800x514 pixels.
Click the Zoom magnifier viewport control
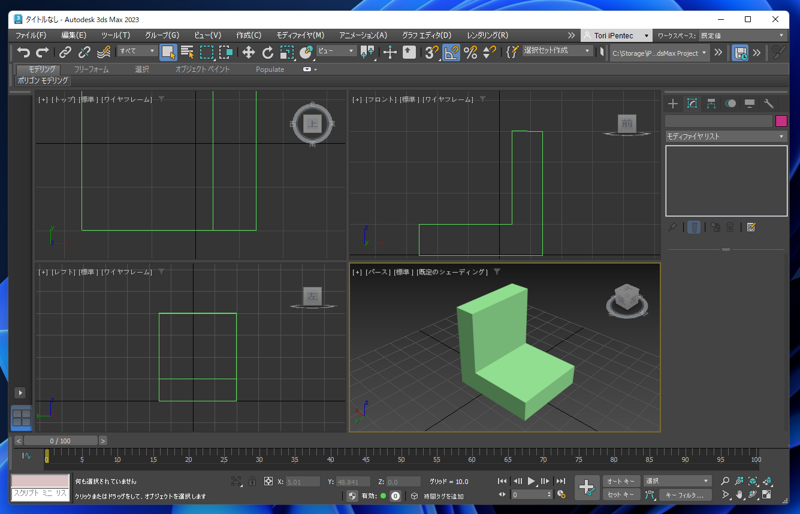725,481
